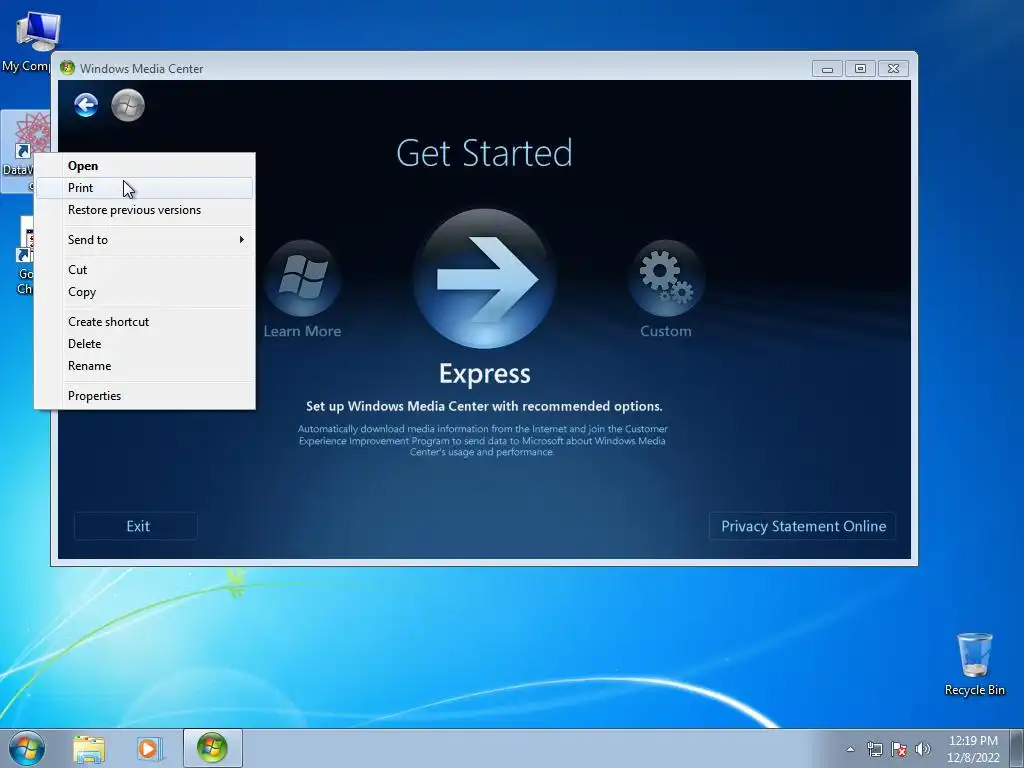Click the Learn More Windows logo icon
Viewport: 1024px width, 768px height.
[x=302, y=278]
